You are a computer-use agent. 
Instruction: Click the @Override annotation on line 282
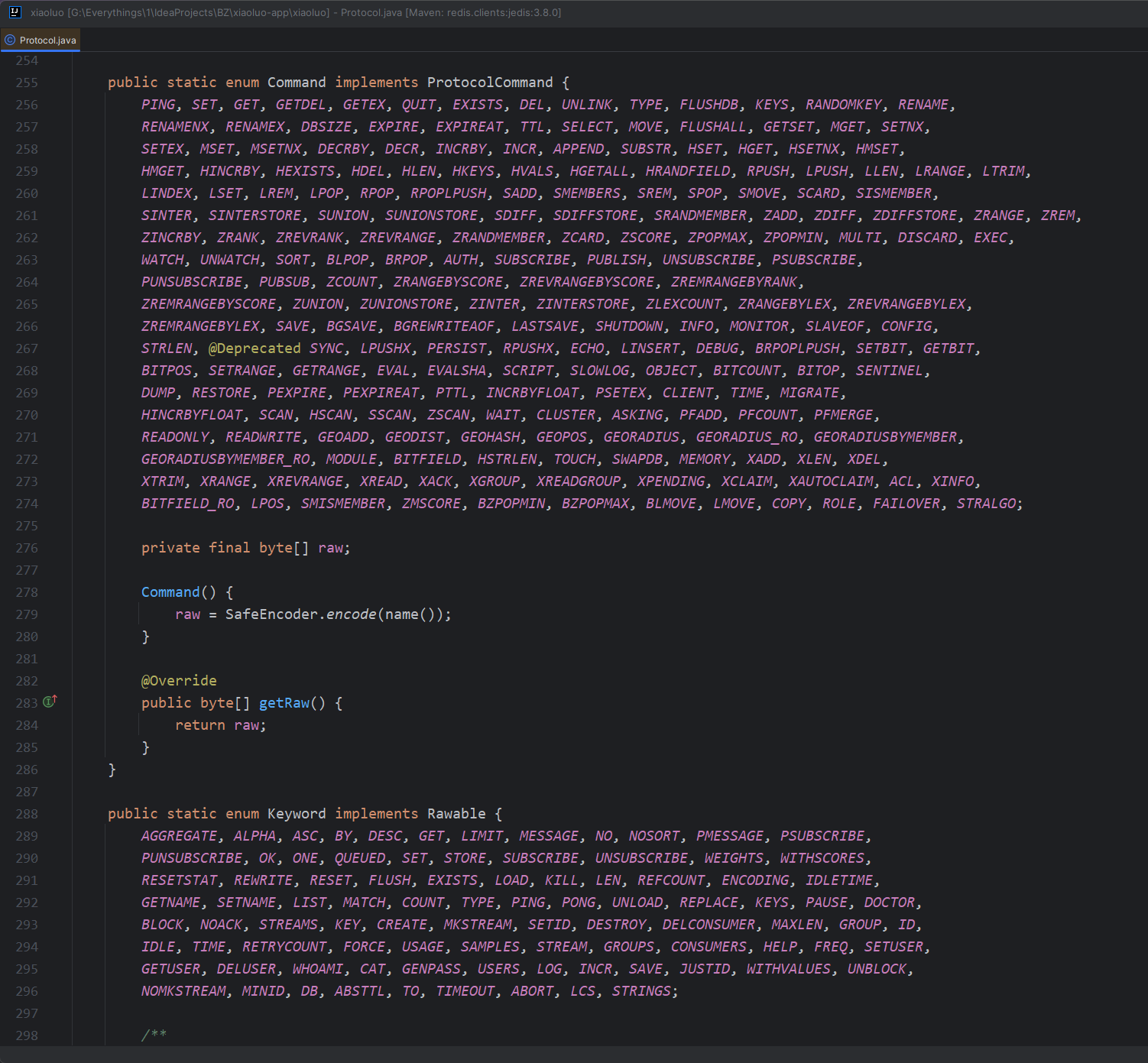[x=179, y=681]
